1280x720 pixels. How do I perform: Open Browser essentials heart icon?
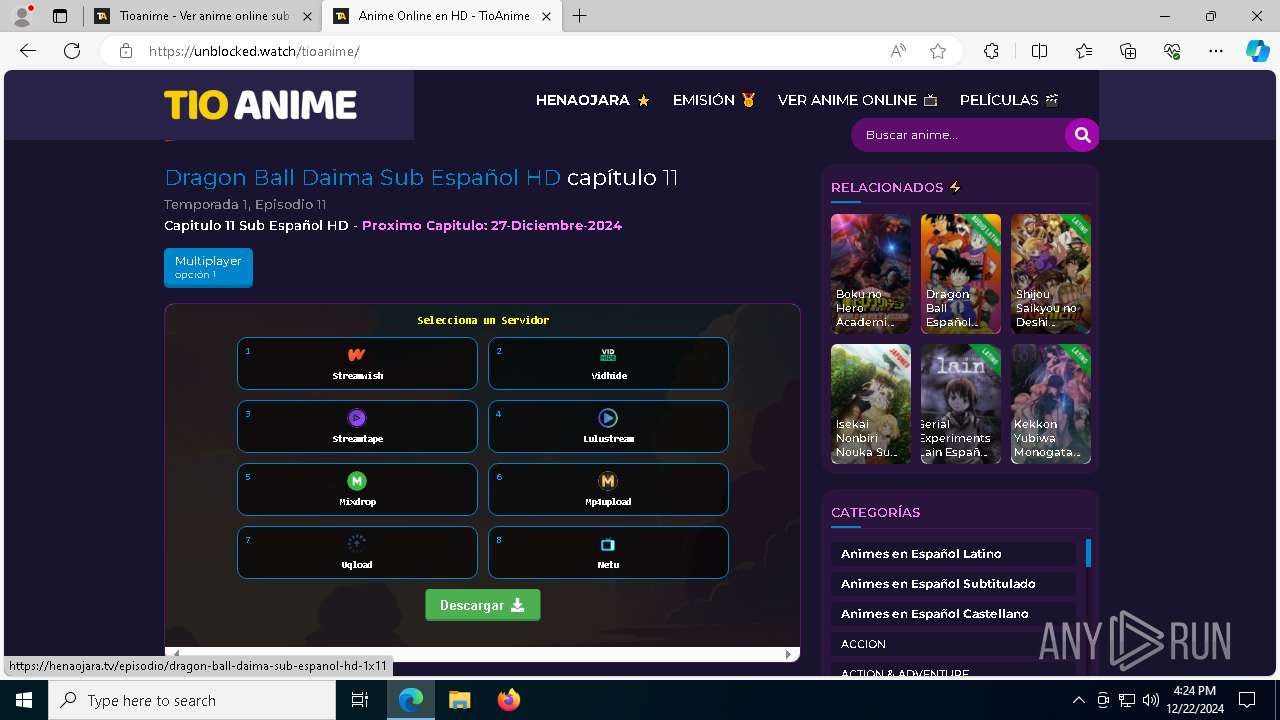pos(1172,51)
